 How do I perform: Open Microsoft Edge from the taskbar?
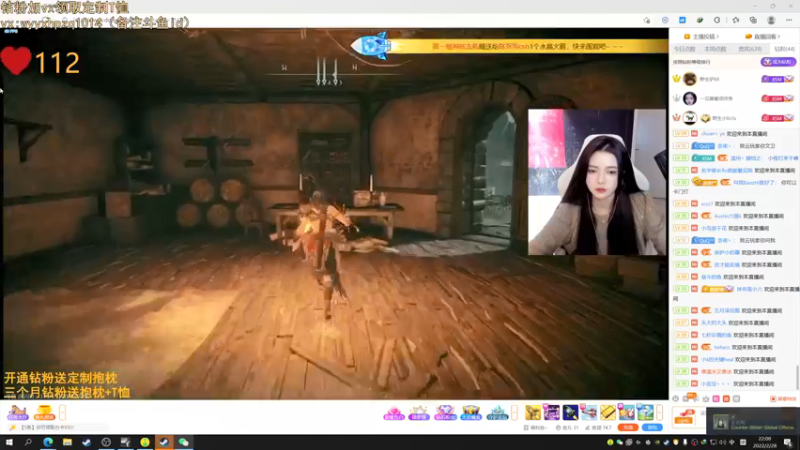pos(48,442)
